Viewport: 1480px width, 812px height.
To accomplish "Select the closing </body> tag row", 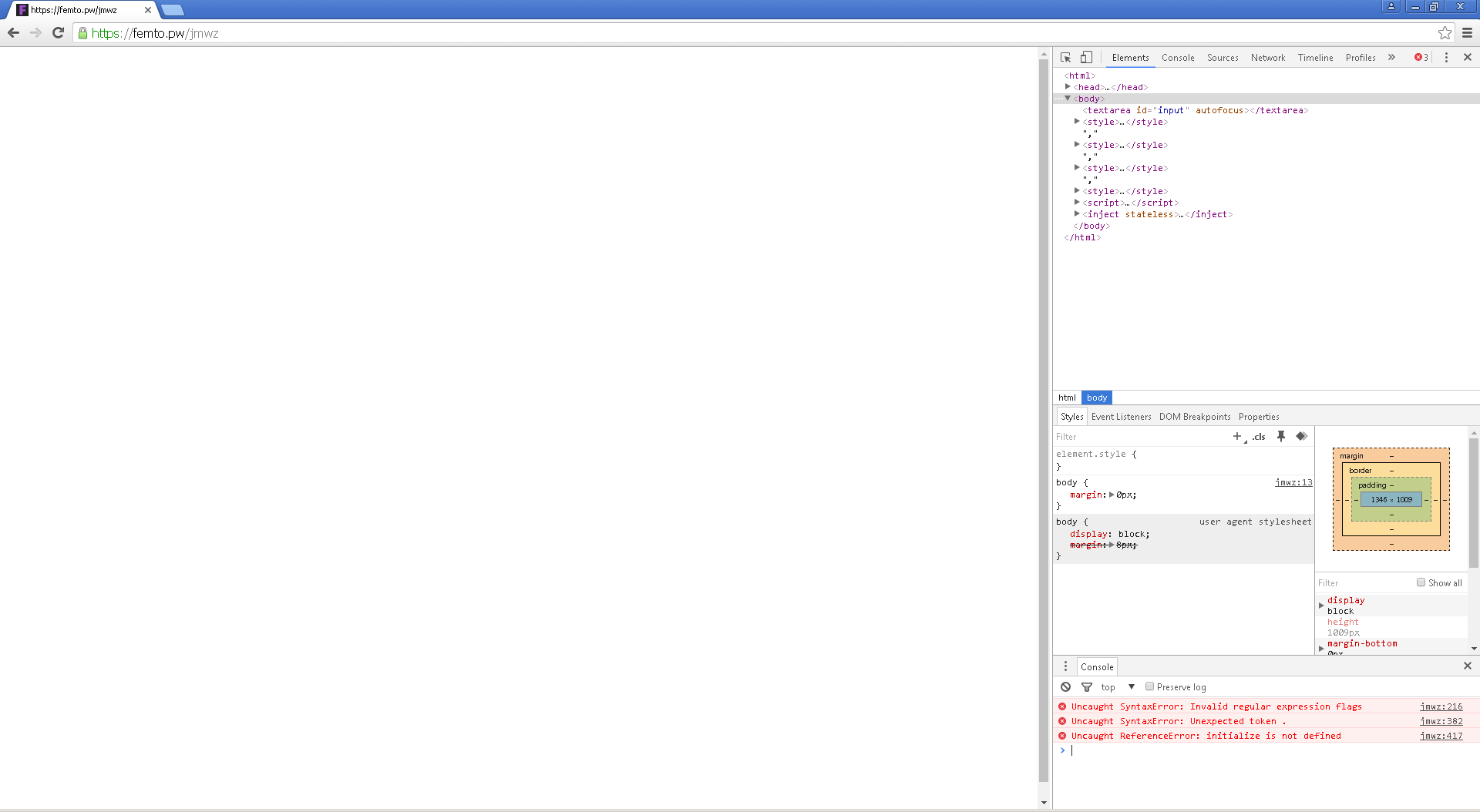I will [x=1091, y=226].
